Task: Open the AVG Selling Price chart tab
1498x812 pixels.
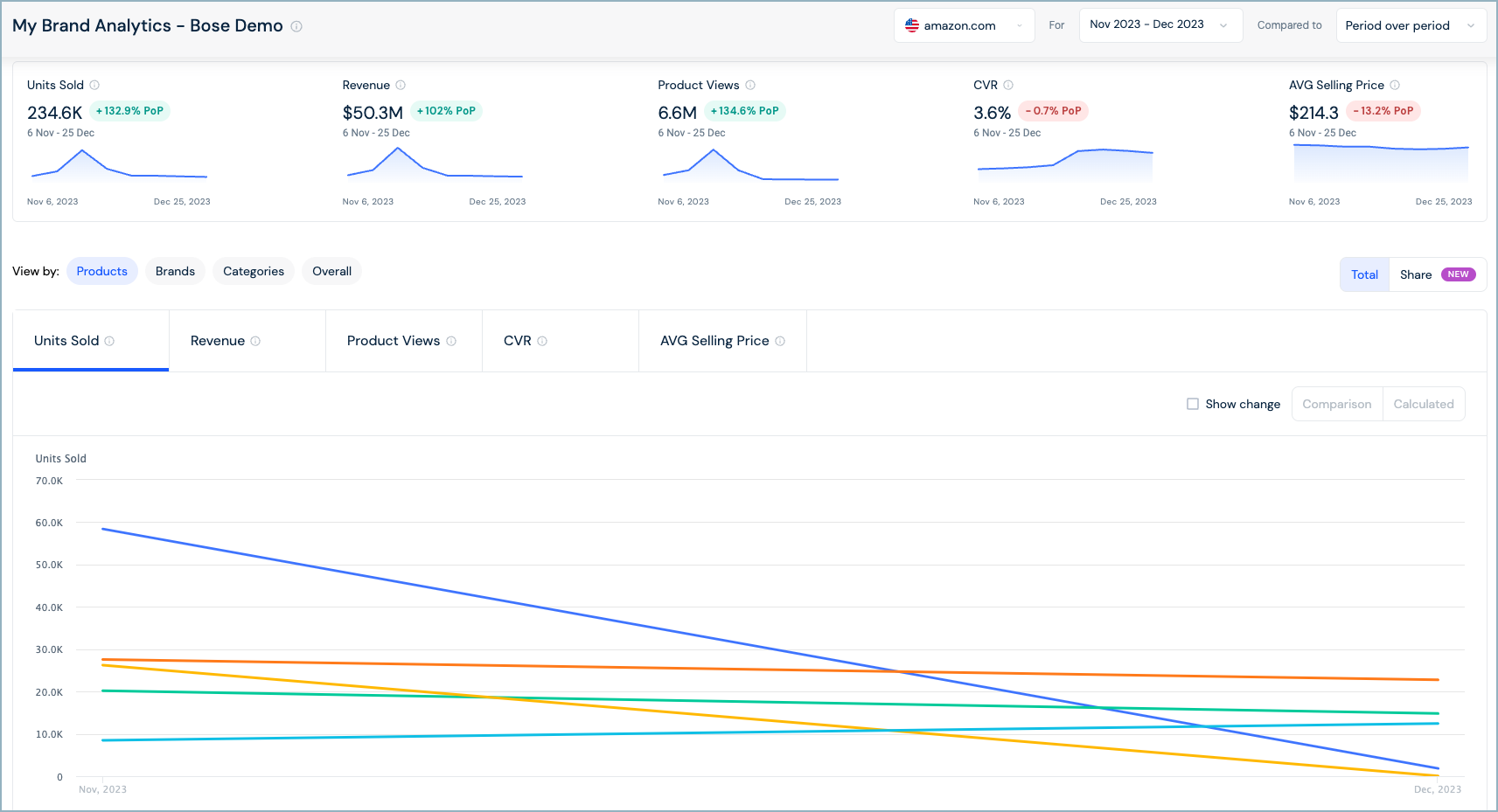Action: pyautogui.click(x=723, y=341)
